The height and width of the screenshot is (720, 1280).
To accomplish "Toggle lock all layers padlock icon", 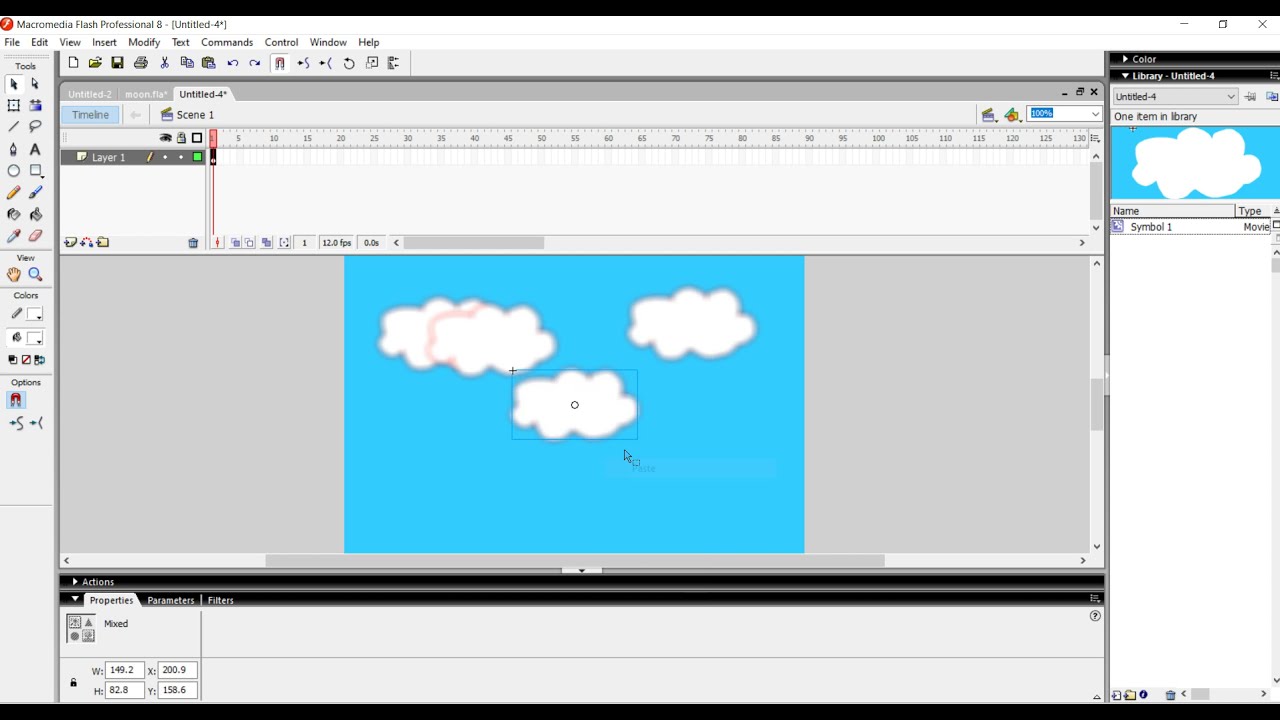I will 181,138.
